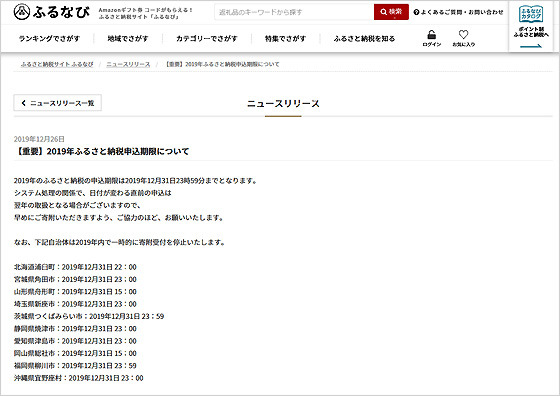The width and height of the screenshot is (560, 396).
Task: Click the ニュースリリース一覧 back button
Action: click(58, 103)
